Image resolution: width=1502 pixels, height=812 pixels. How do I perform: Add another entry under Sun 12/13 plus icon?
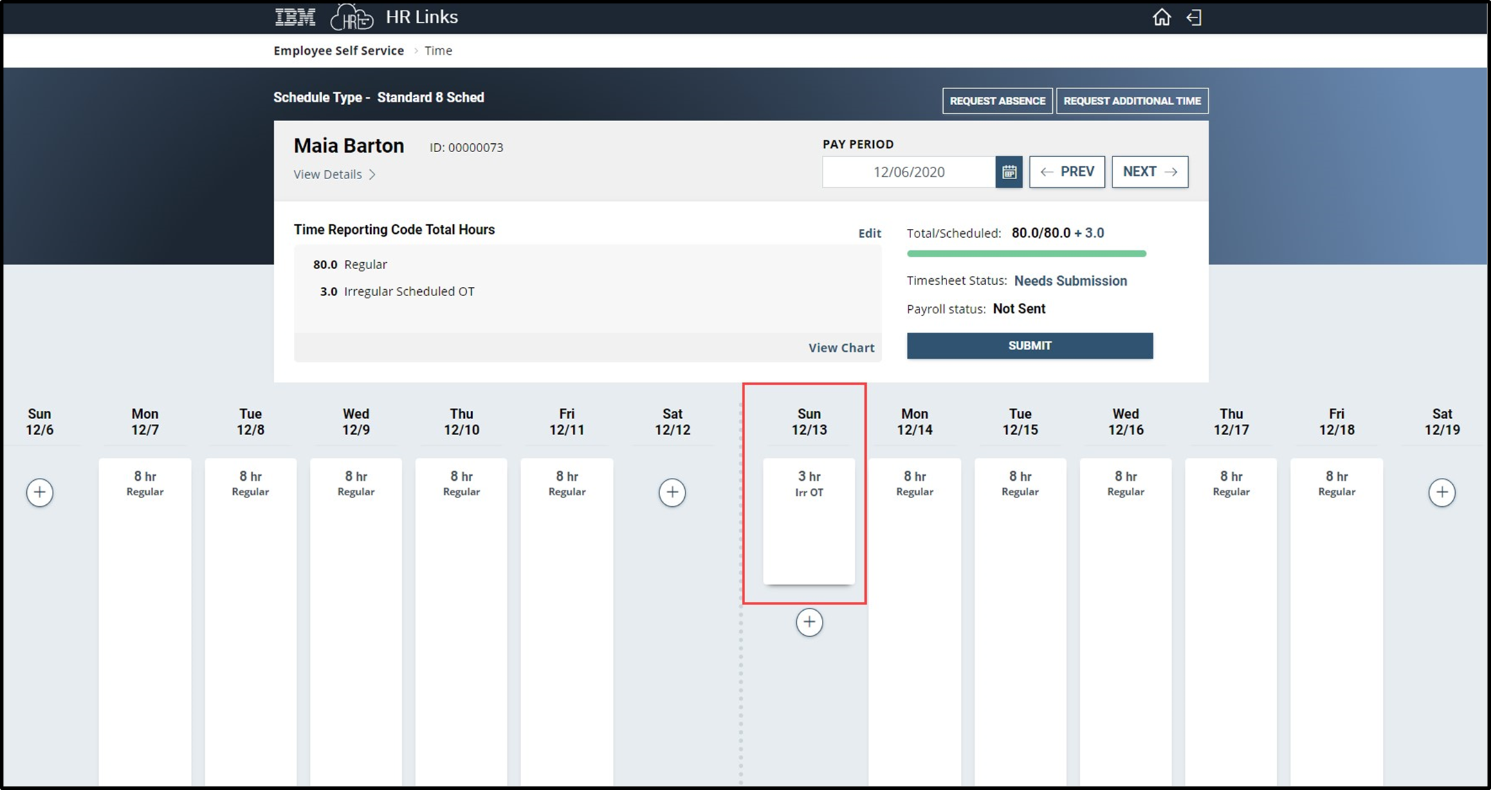809,622
